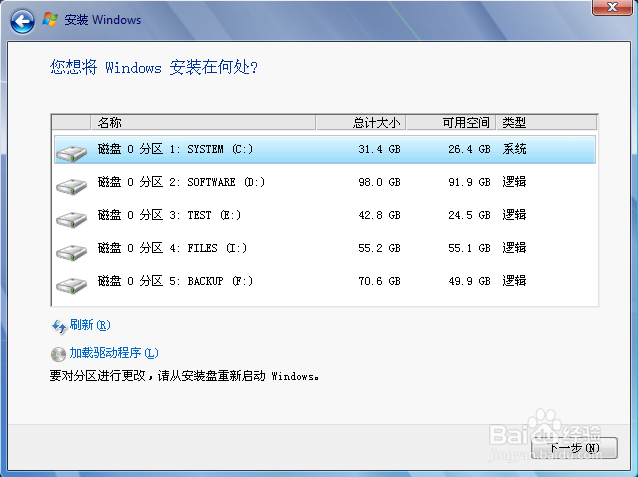Click the 逻辑 type of BACKUP row
638x477 pixels.
(514, 280)
